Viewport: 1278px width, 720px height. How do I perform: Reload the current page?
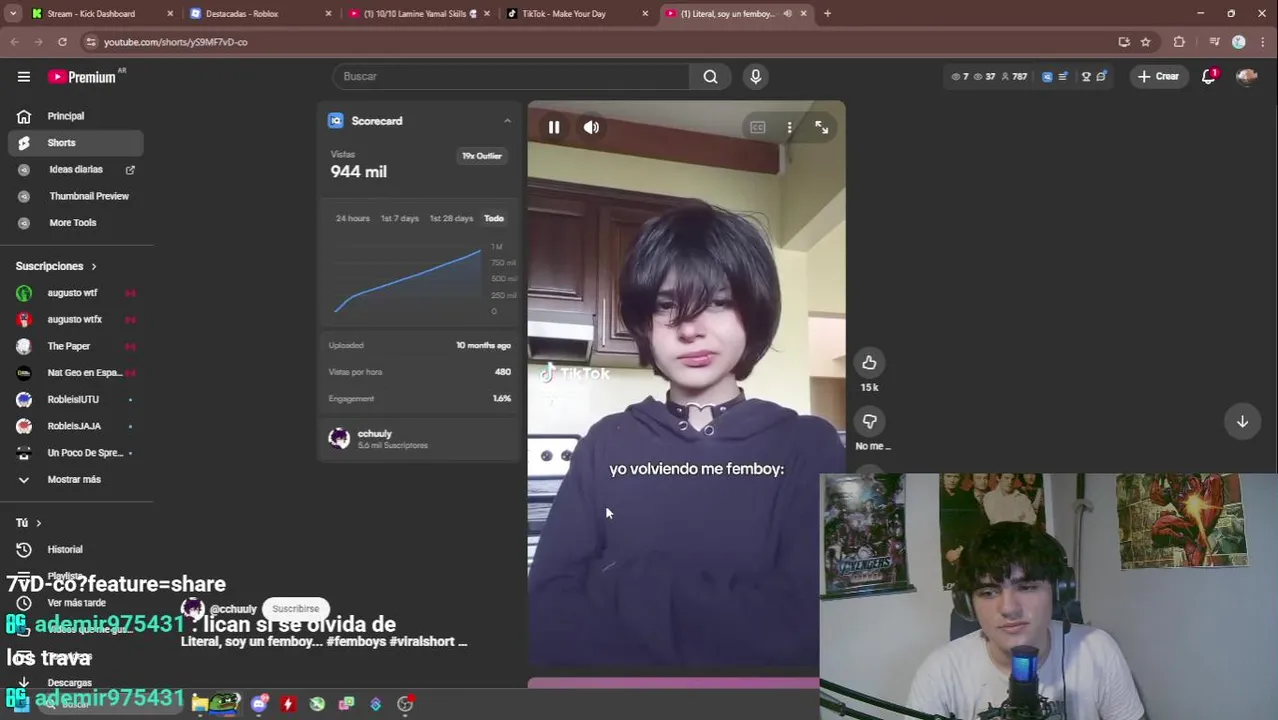(x=62, y=42)
